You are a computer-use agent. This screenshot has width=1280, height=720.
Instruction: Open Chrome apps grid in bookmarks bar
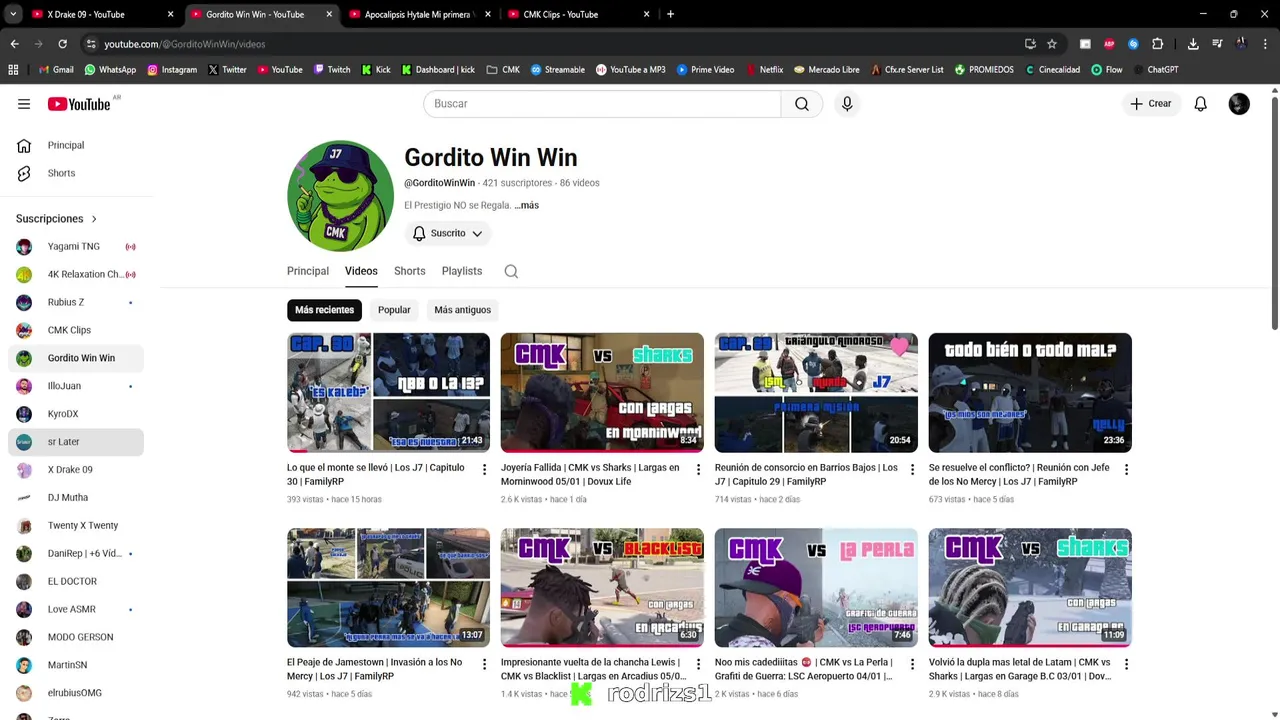13,70
